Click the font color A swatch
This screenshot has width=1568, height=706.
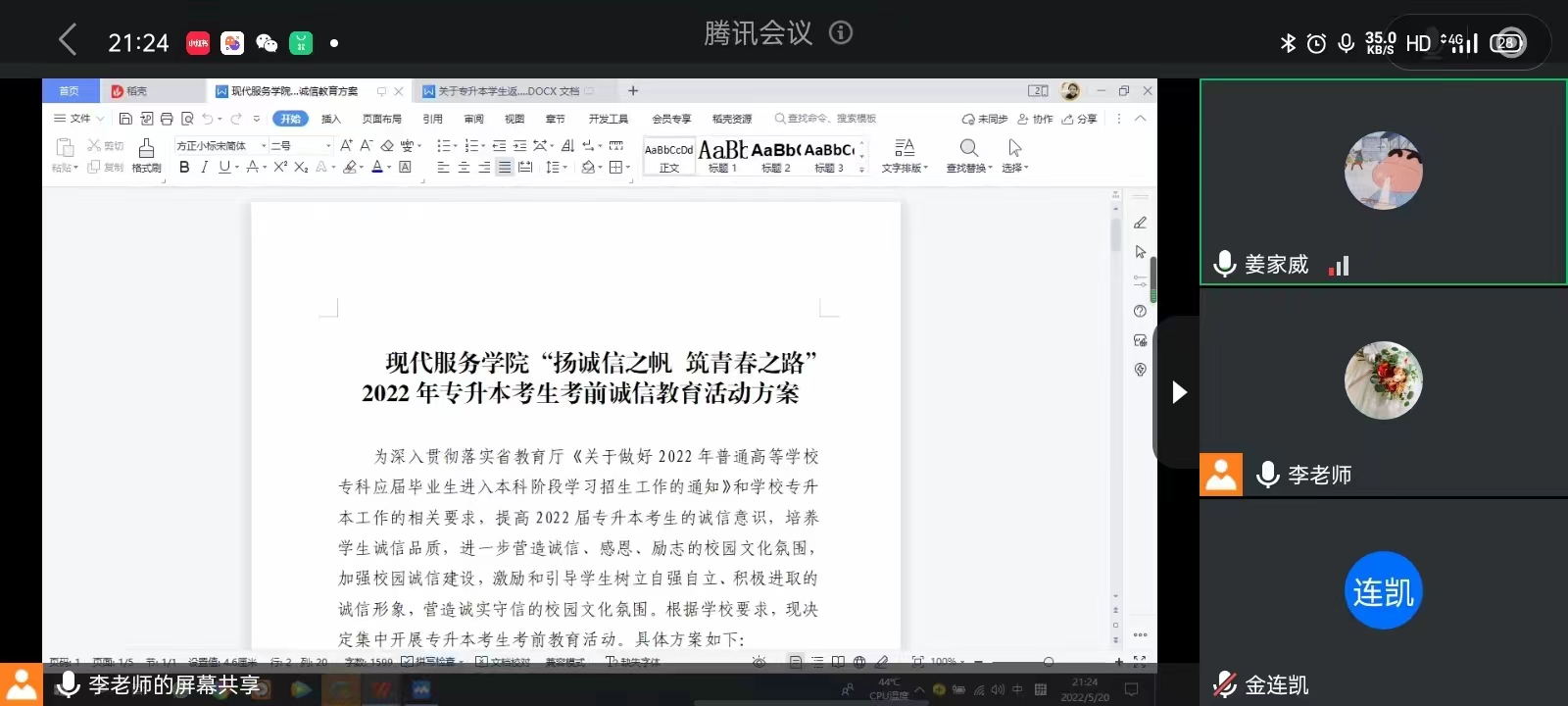[x=377, y=168]
